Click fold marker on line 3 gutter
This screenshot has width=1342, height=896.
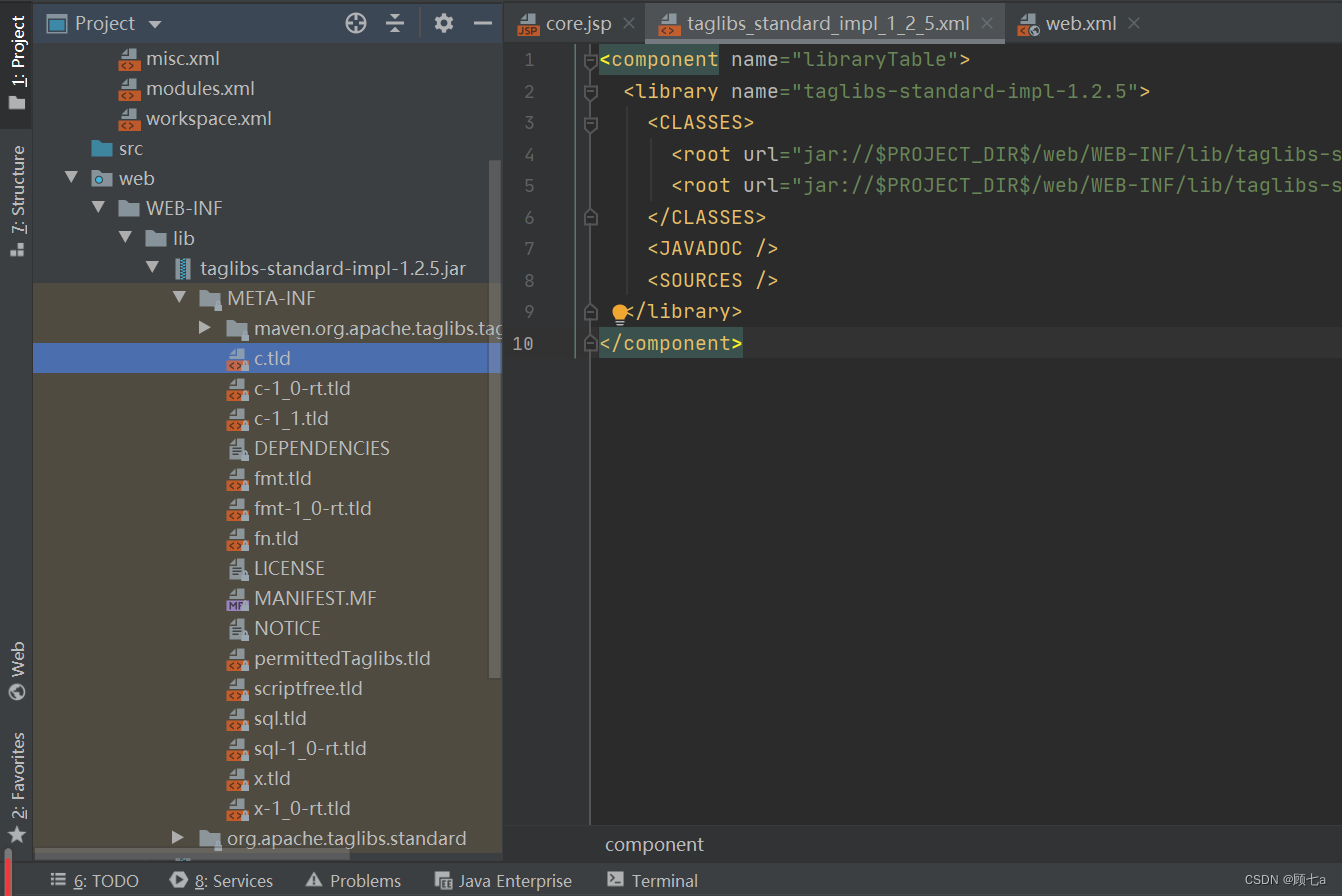[590, 123]
